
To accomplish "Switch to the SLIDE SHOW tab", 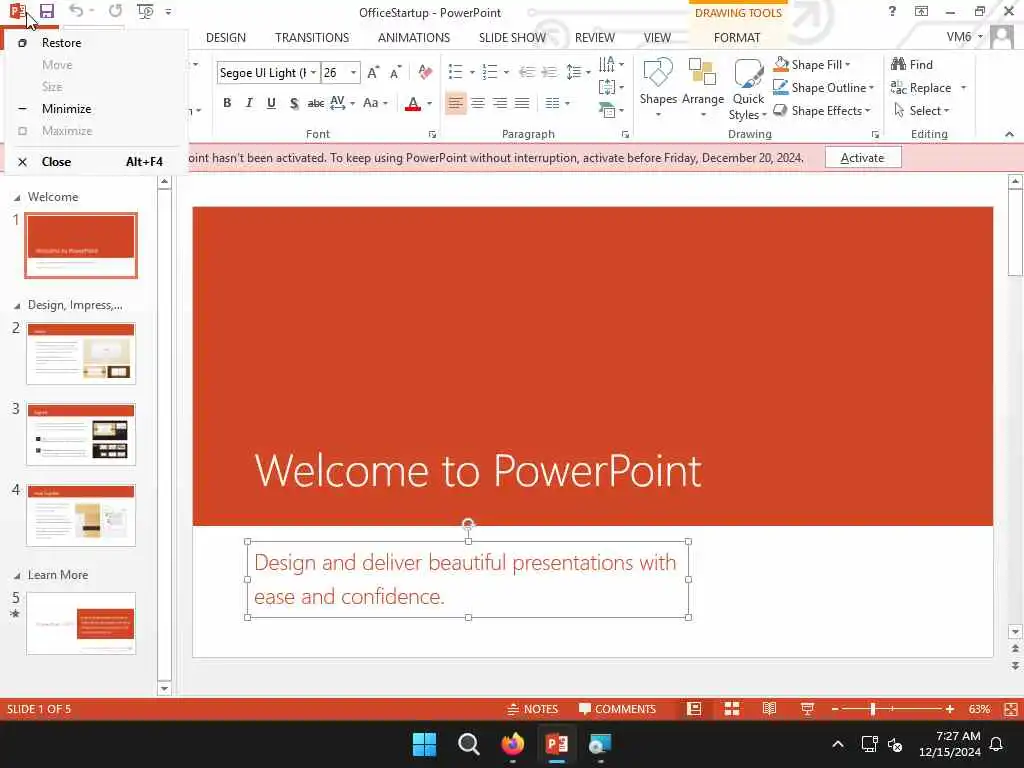I will pos(512,38).
